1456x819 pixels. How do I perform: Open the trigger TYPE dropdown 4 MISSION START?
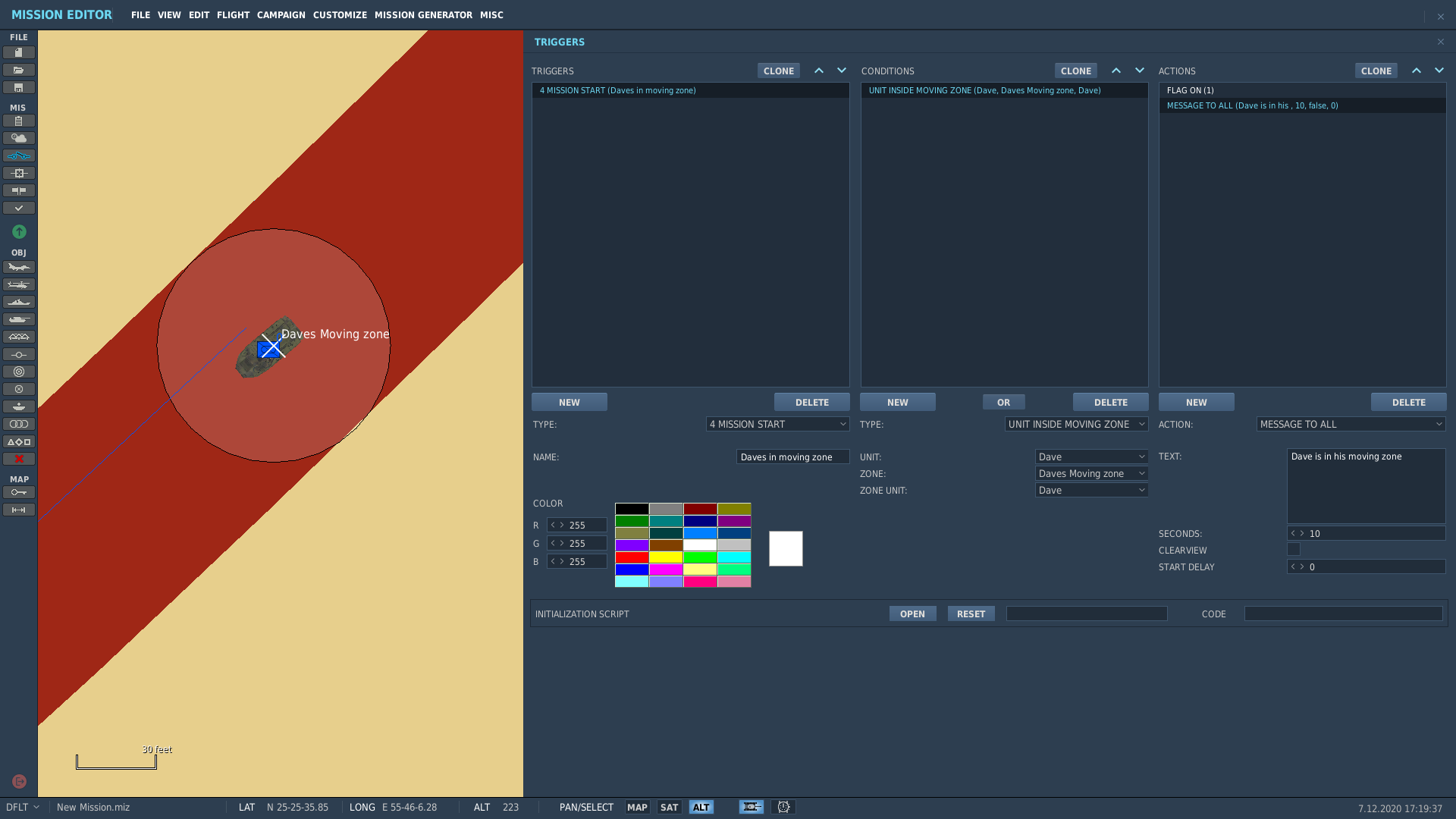(x=778, y=424)
